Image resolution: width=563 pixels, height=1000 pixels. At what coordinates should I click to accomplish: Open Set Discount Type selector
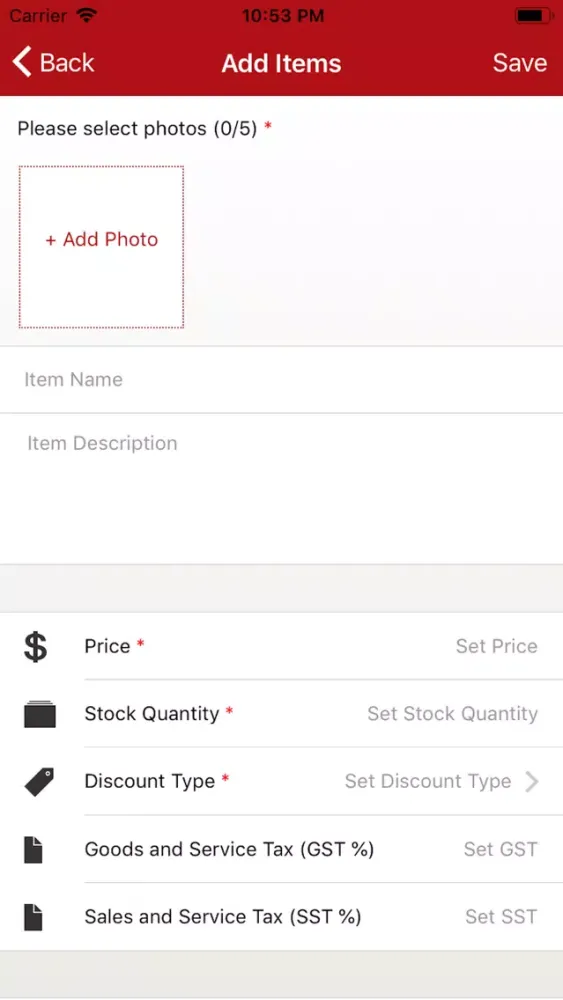(x=428, y=781)
